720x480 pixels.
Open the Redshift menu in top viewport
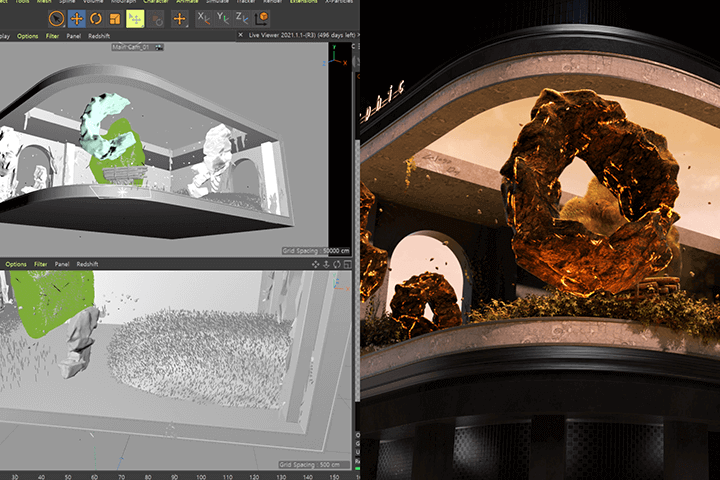[x=100, y=36]
